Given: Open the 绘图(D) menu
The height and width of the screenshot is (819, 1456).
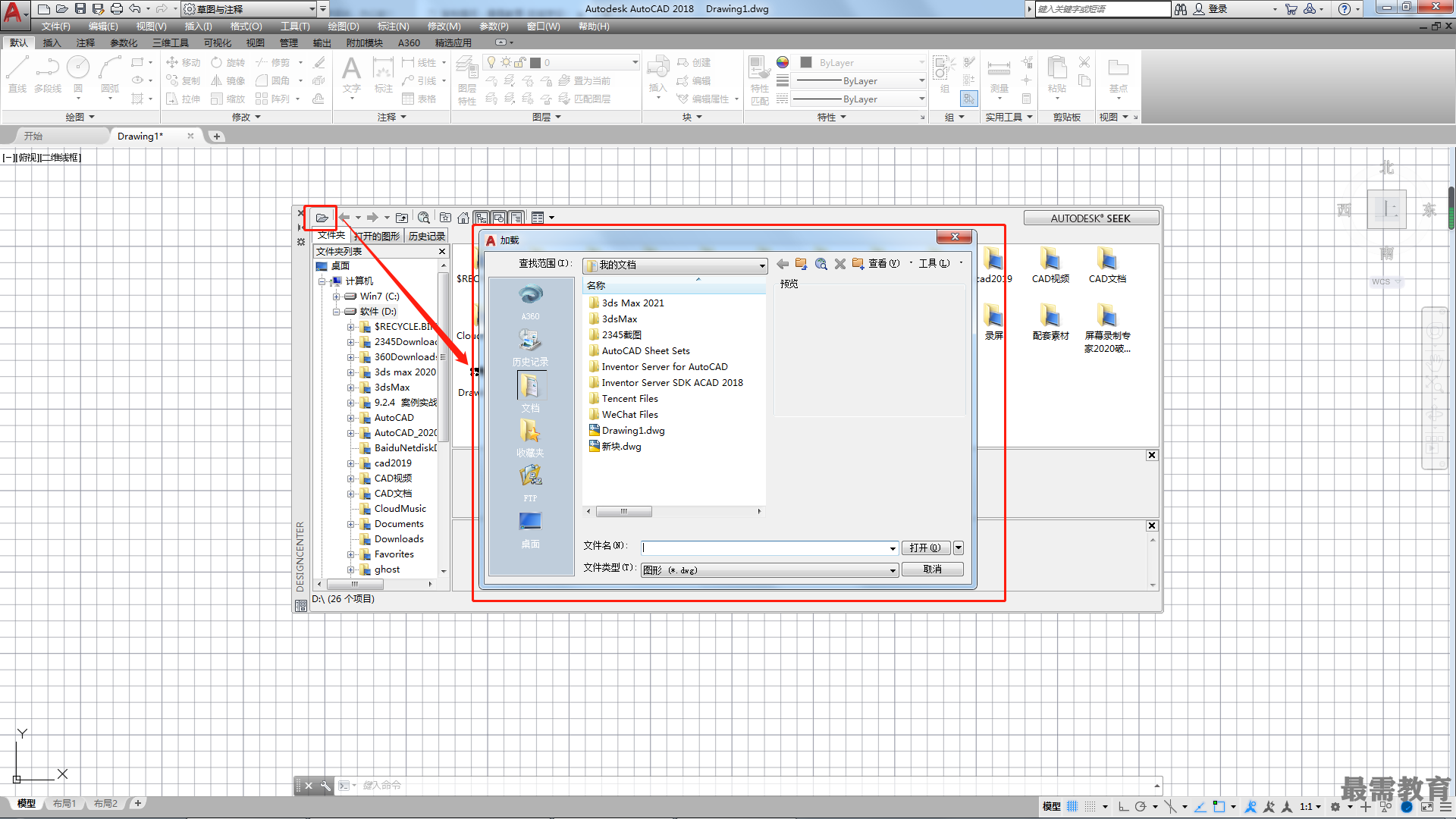Looking at the screenshot, I should (x=344, y=27).
